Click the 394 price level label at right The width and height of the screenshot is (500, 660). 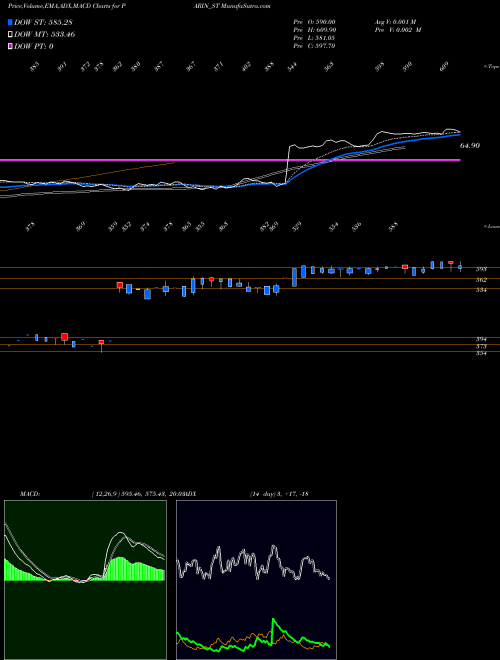pos(481,339)
